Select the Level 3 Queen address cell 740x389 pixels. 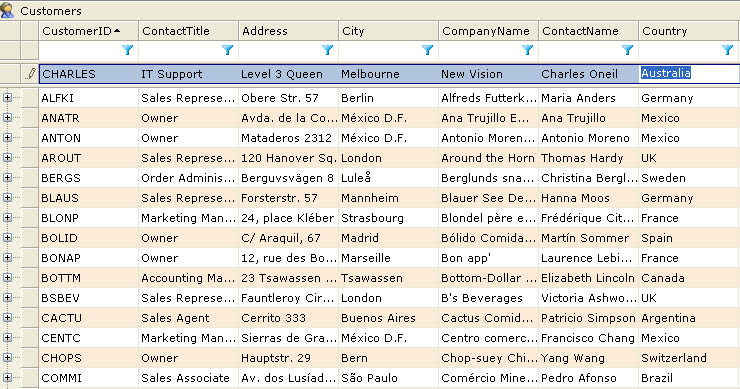tap(289, 74)
